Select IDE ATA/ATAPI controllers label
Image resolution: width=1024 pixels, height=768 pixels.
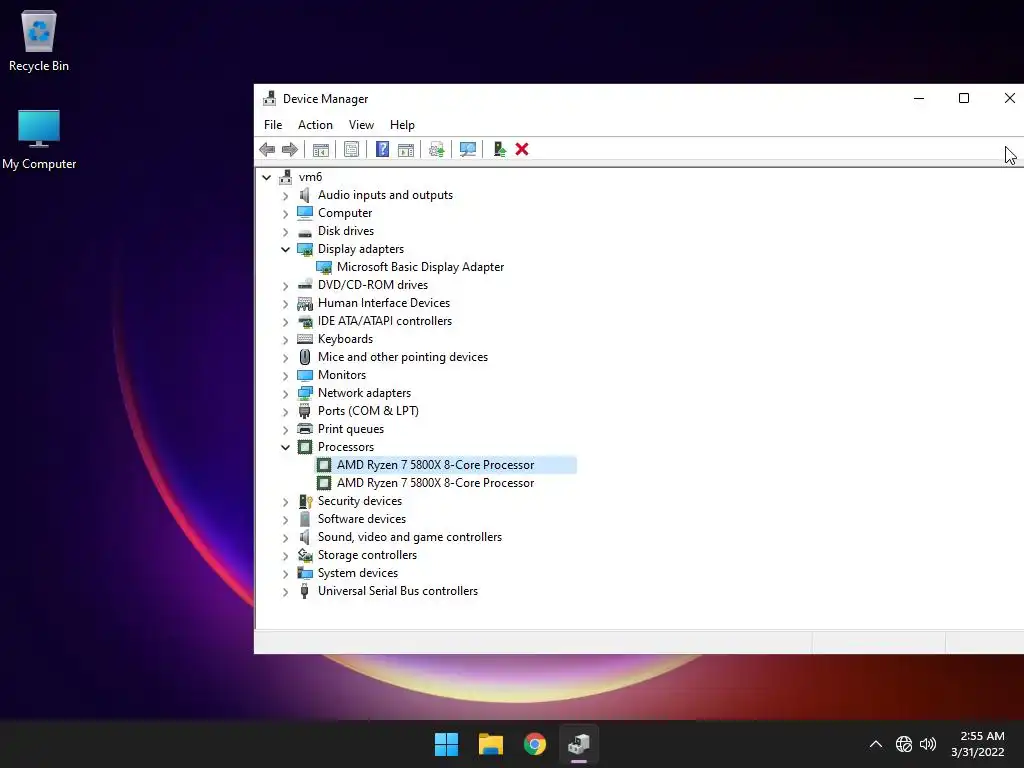385,321
